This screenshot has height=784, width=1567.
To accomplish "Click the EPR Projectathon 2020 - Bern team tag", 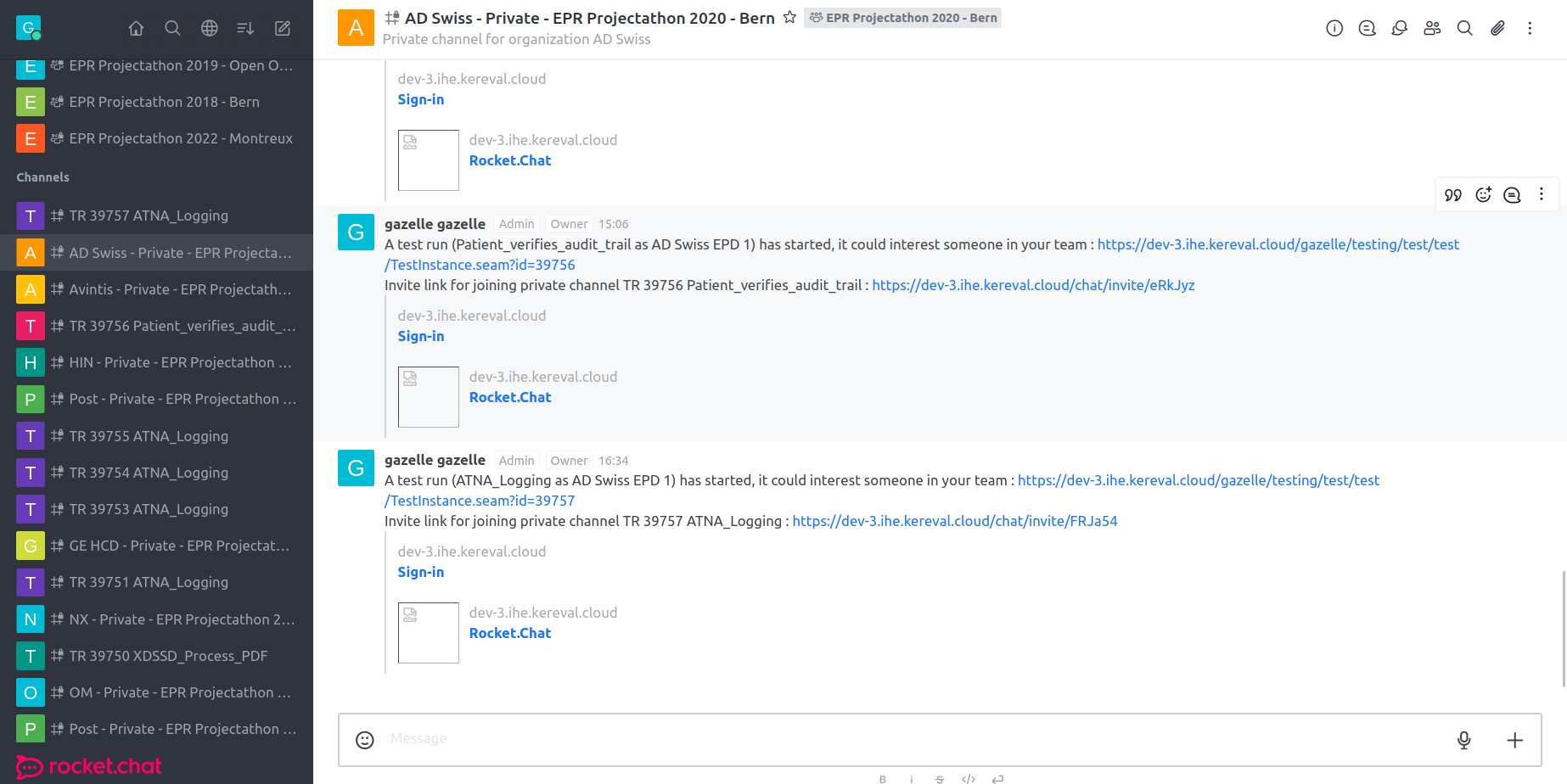I will click(903, 18).
